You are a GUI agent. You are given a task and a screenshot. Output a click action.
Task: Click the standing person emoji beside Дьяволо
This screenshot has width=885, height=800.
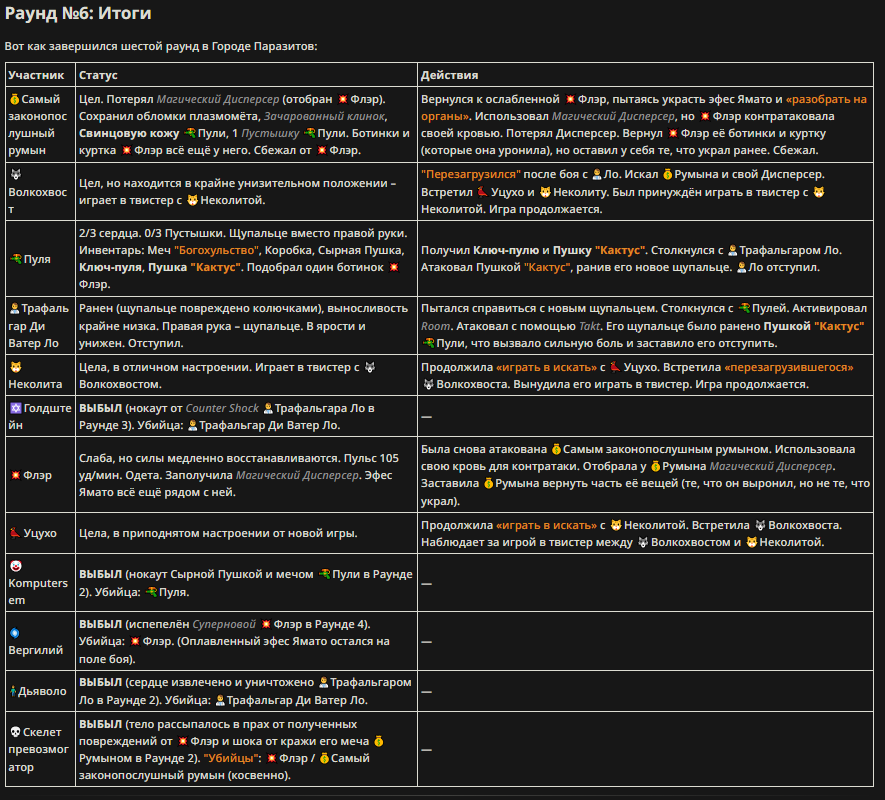coord(13,691)
